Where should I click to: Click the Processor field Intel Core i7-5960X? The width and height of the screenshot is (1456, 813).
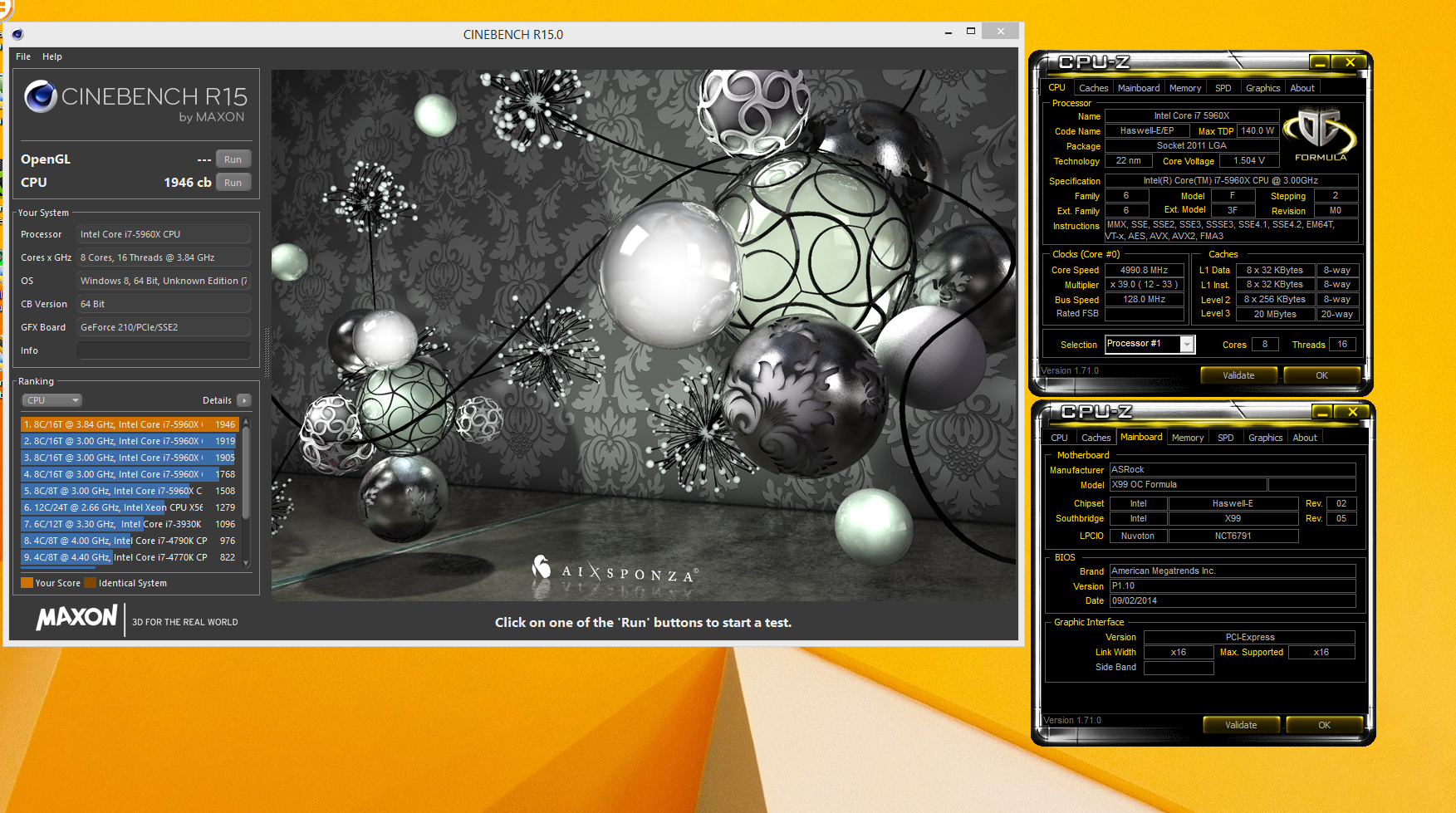pyautogui.click(x=164, y=234)
